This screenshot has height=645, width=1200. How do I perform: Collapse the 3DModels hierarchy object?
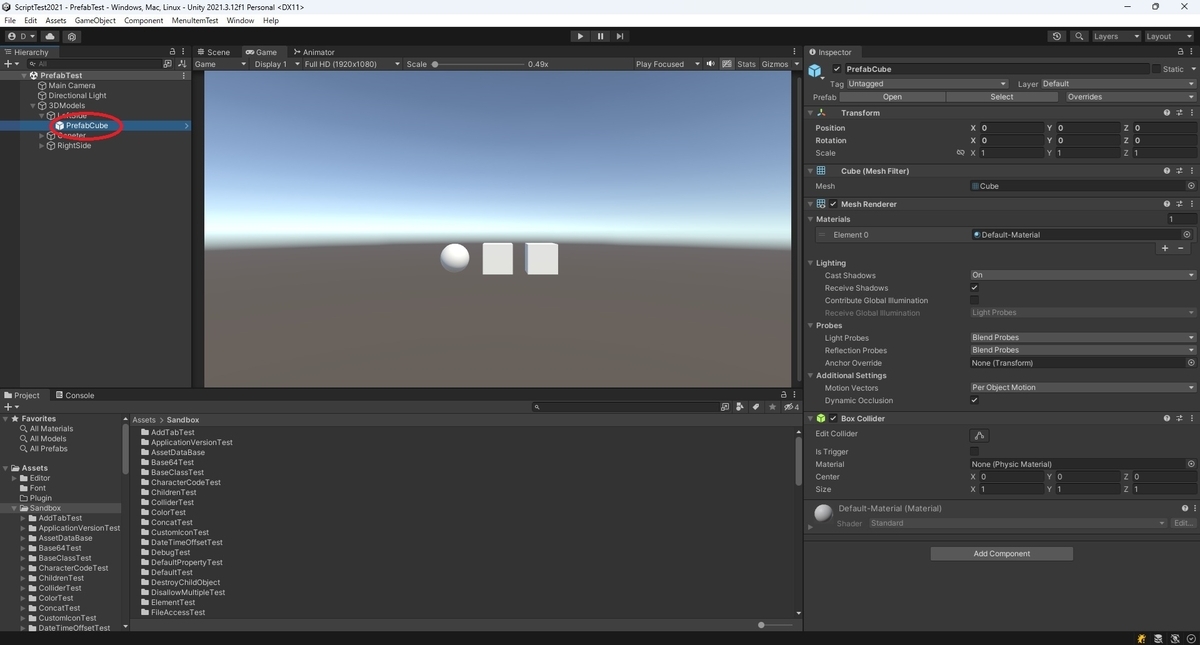[x=34, y=105]
